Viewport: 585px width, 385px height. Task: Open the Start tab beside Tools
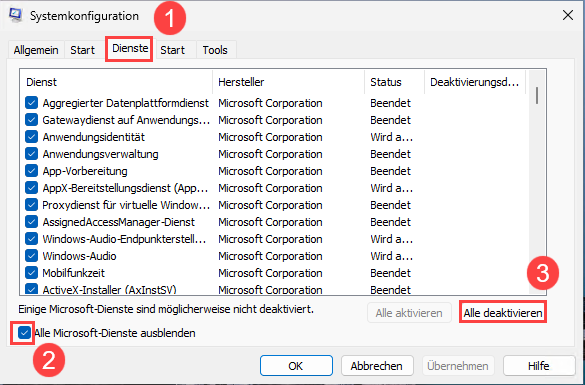point(172,50)
